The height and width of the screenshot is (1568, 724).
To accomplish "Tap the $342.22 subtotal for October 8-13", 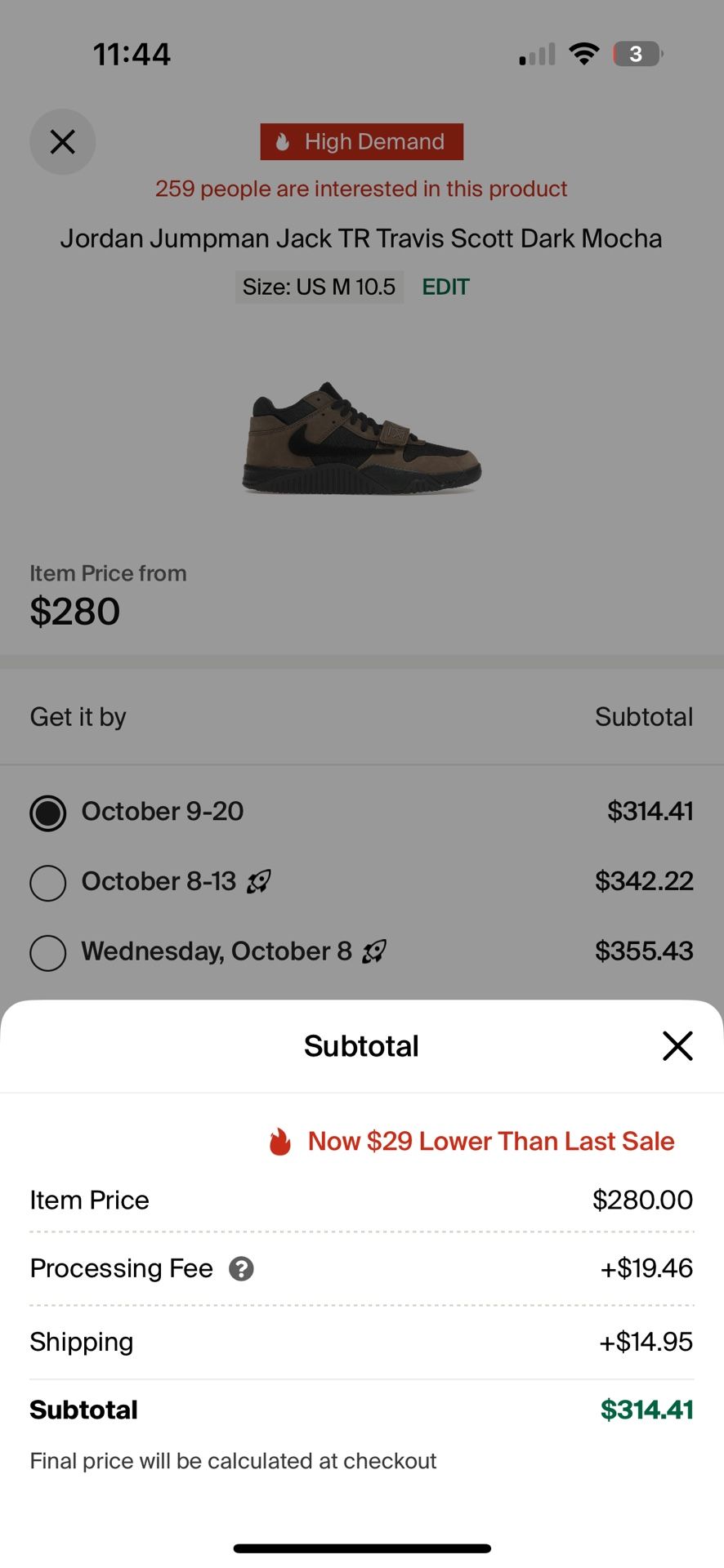I will click(644, 881).
